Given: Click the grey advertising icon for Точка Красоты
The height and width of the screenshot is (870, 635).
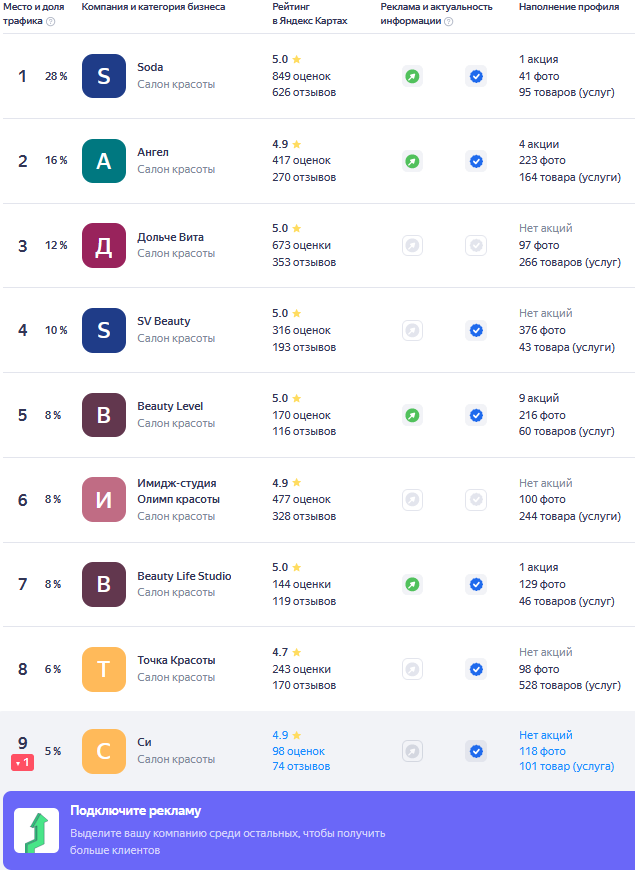Looking at the screenshot, I should pyautogui.click(x=412, y=669).
